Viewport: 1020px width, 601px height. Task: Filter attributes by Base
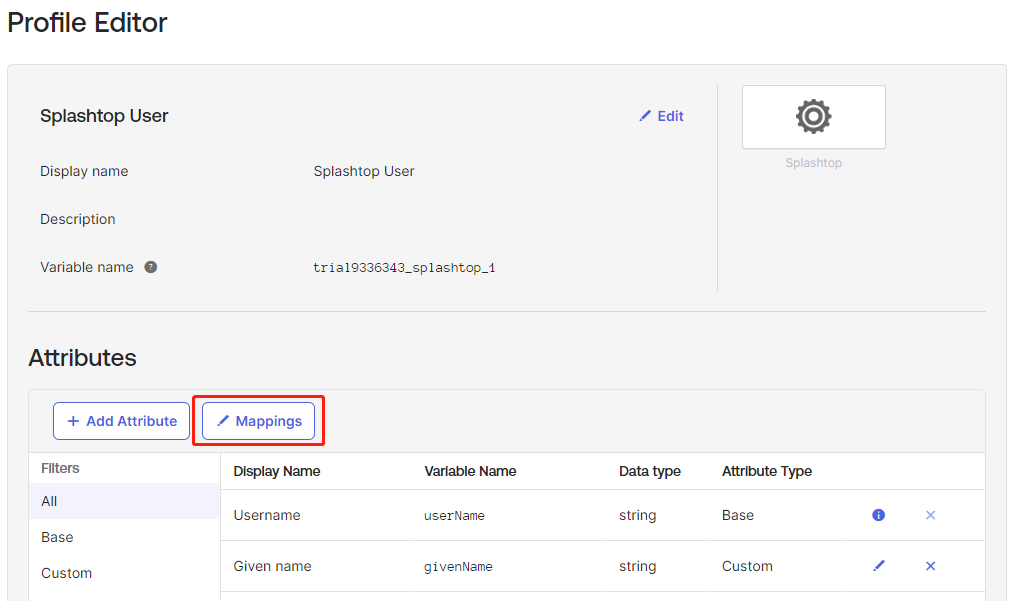pos(124,537)
